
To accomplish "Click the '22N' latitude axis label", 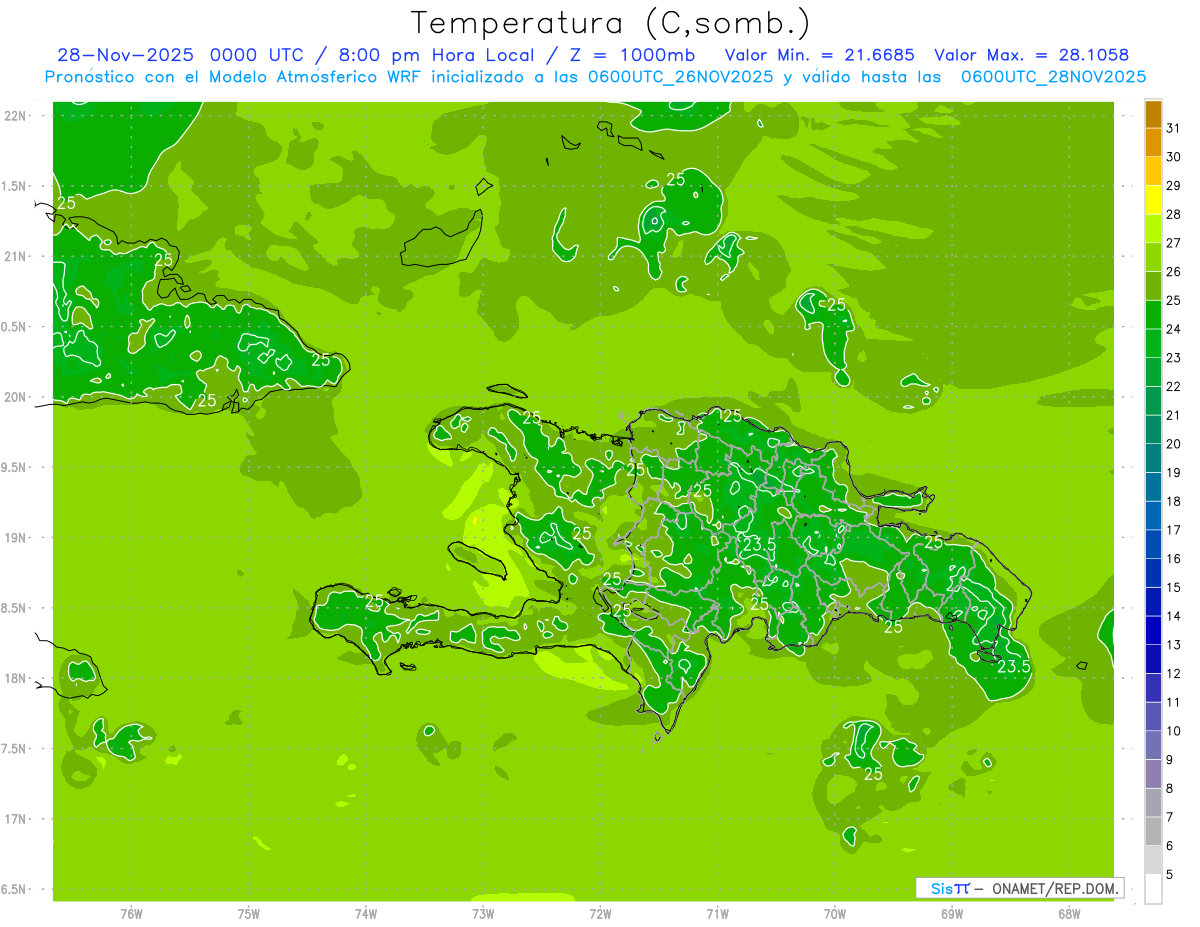I will tap(14, 116).
